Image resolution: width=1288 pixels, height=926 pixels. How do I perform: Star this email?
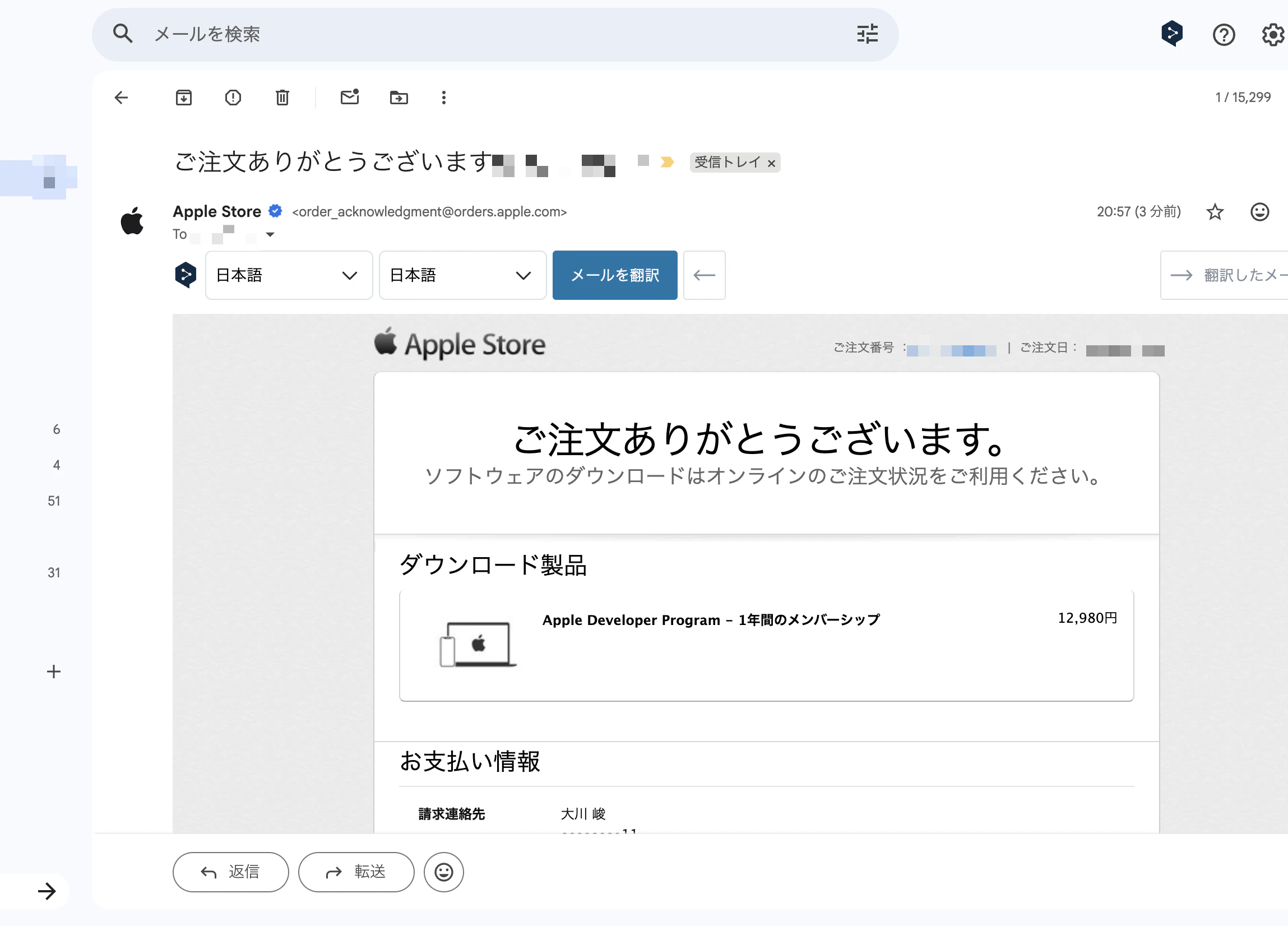[x=1215, y=212]
